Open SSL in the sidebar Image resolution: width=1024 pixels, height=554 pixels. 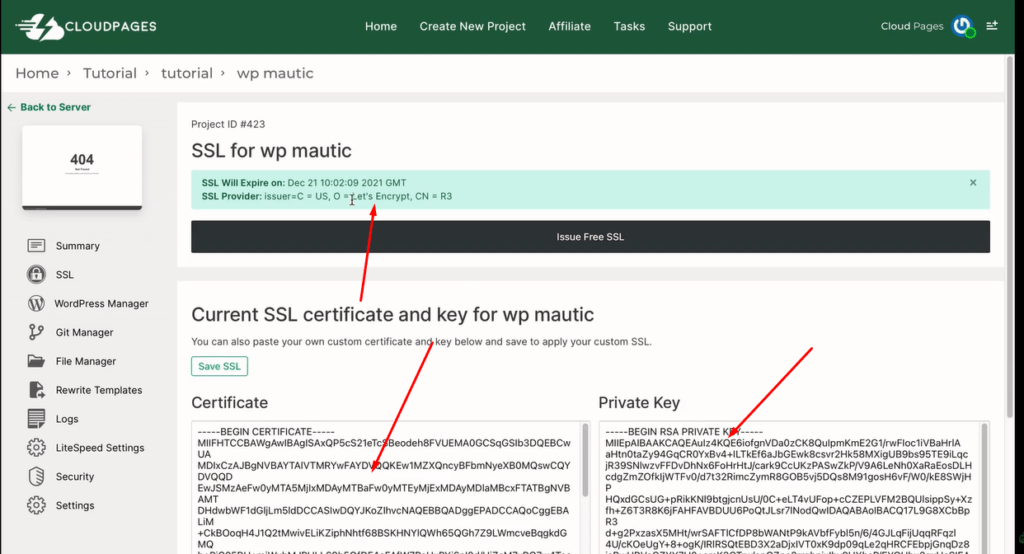tap(65, 274)
